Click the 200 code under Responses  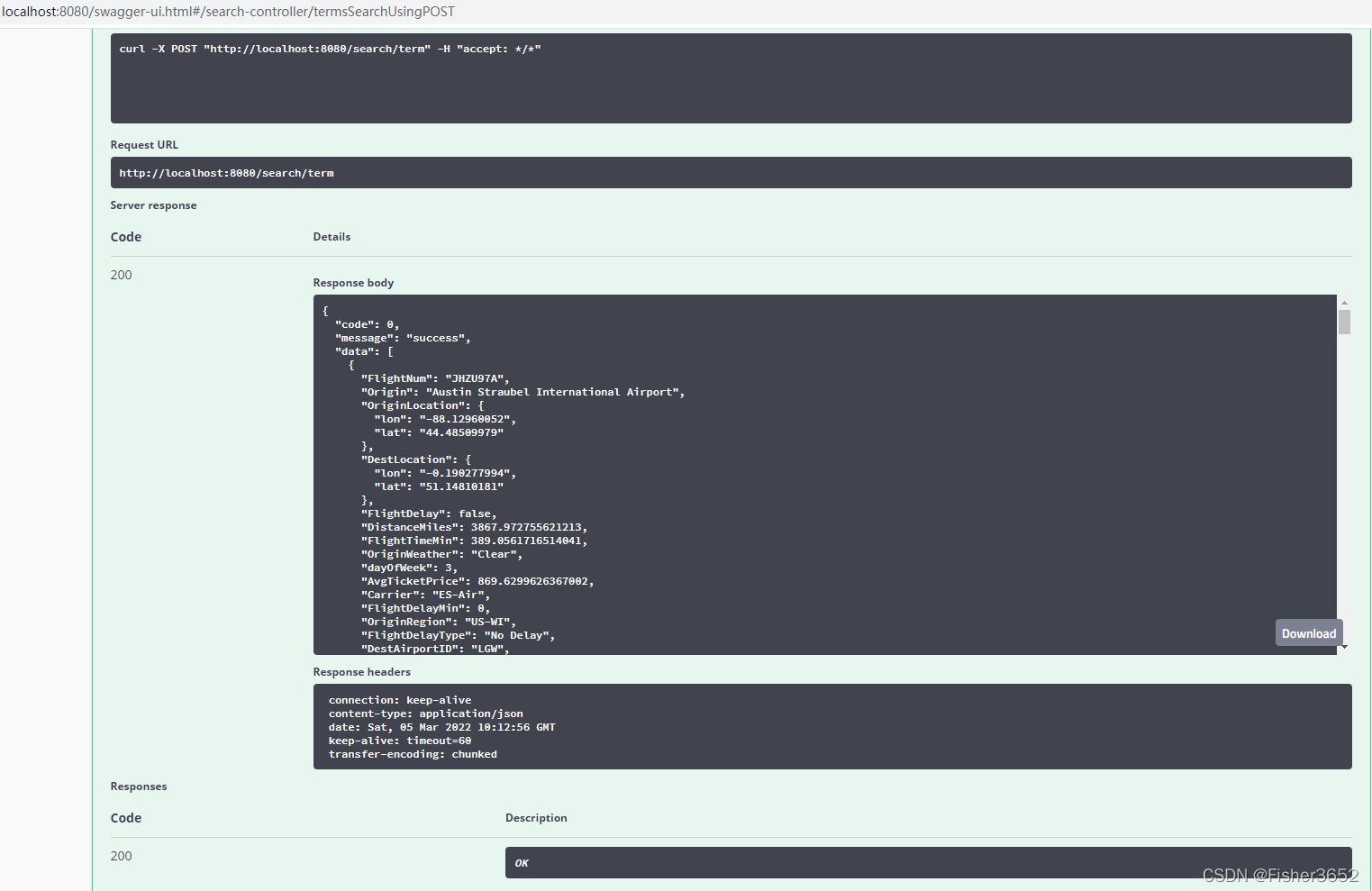121,856
